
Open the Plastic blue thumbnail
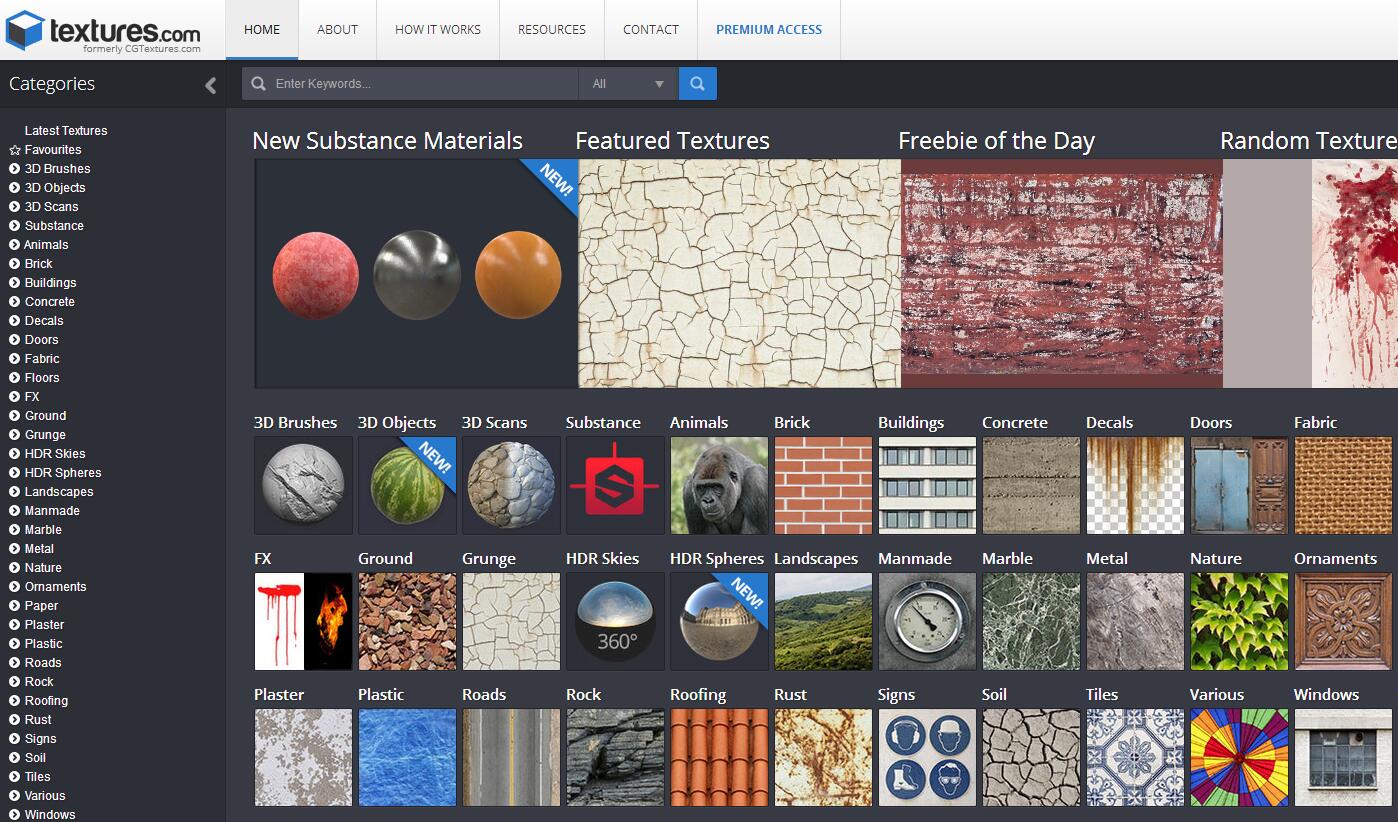pyautogui.click(x=407, y=757)
